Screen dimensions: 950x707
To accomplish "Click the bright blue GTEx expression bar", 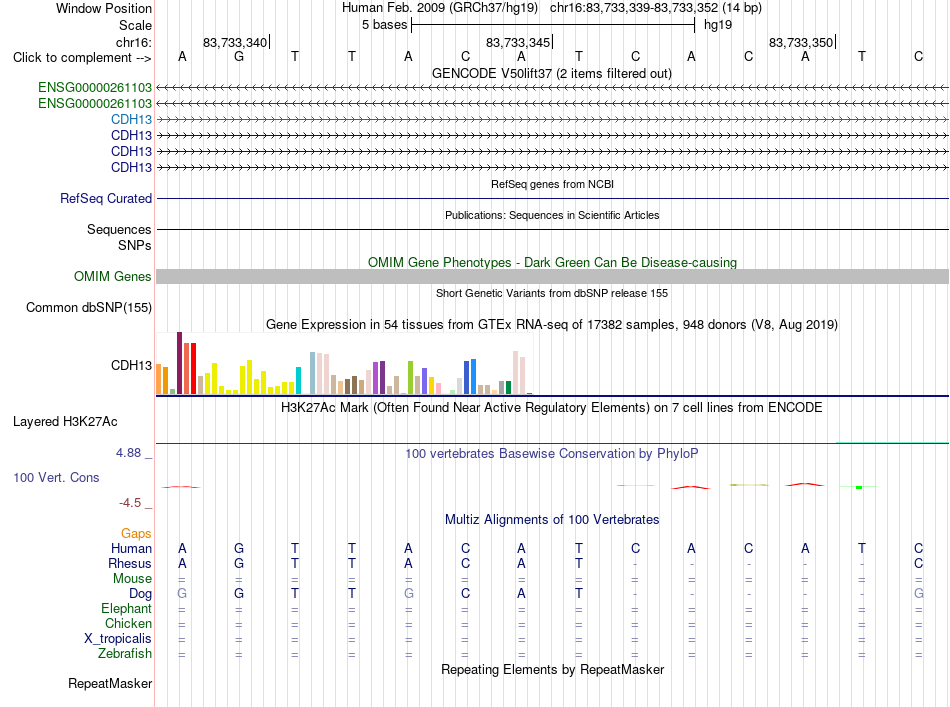I will coord(473,377).
